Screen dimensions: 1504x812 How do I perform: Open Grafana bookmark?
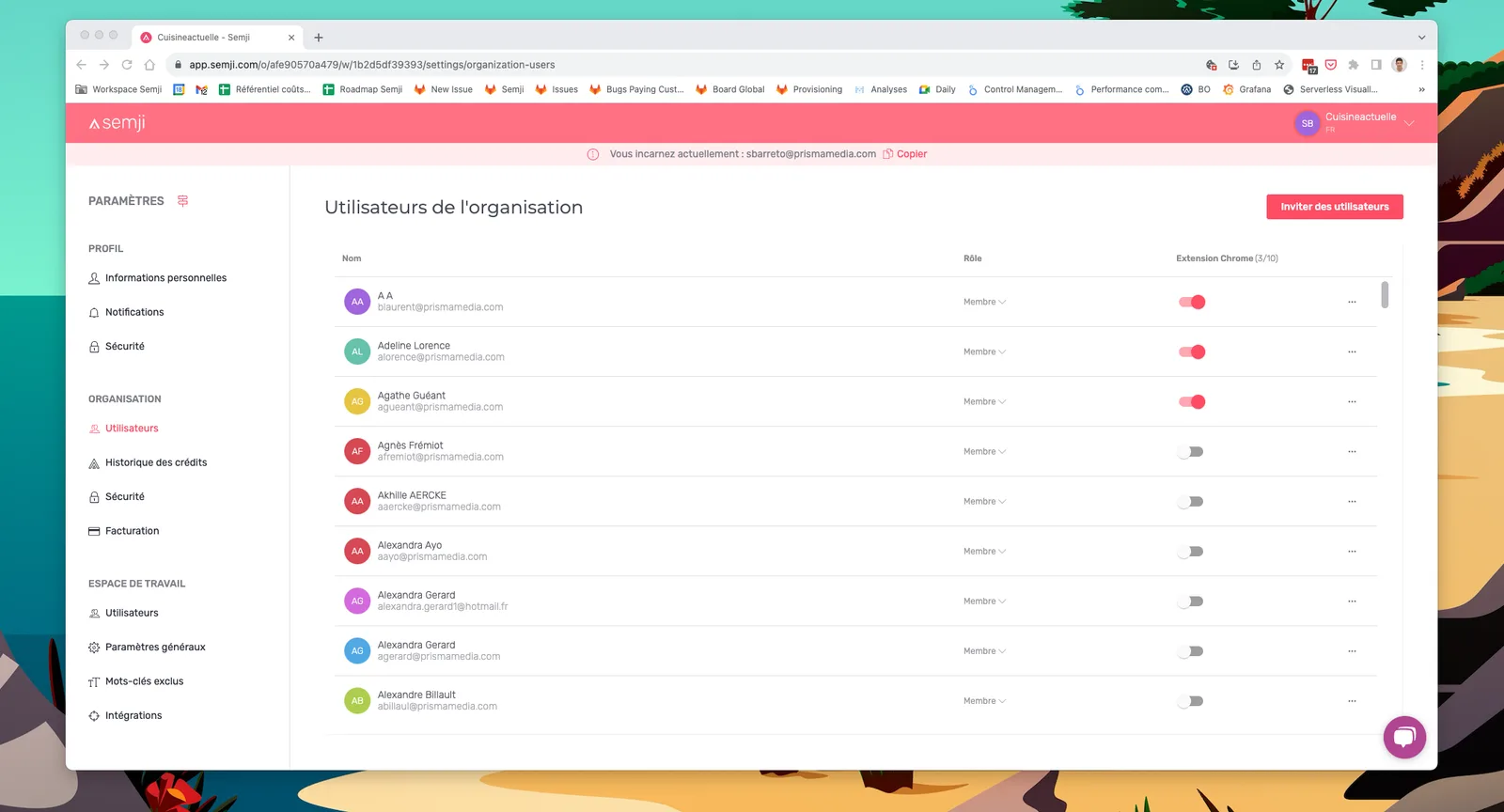[1246, 89]
